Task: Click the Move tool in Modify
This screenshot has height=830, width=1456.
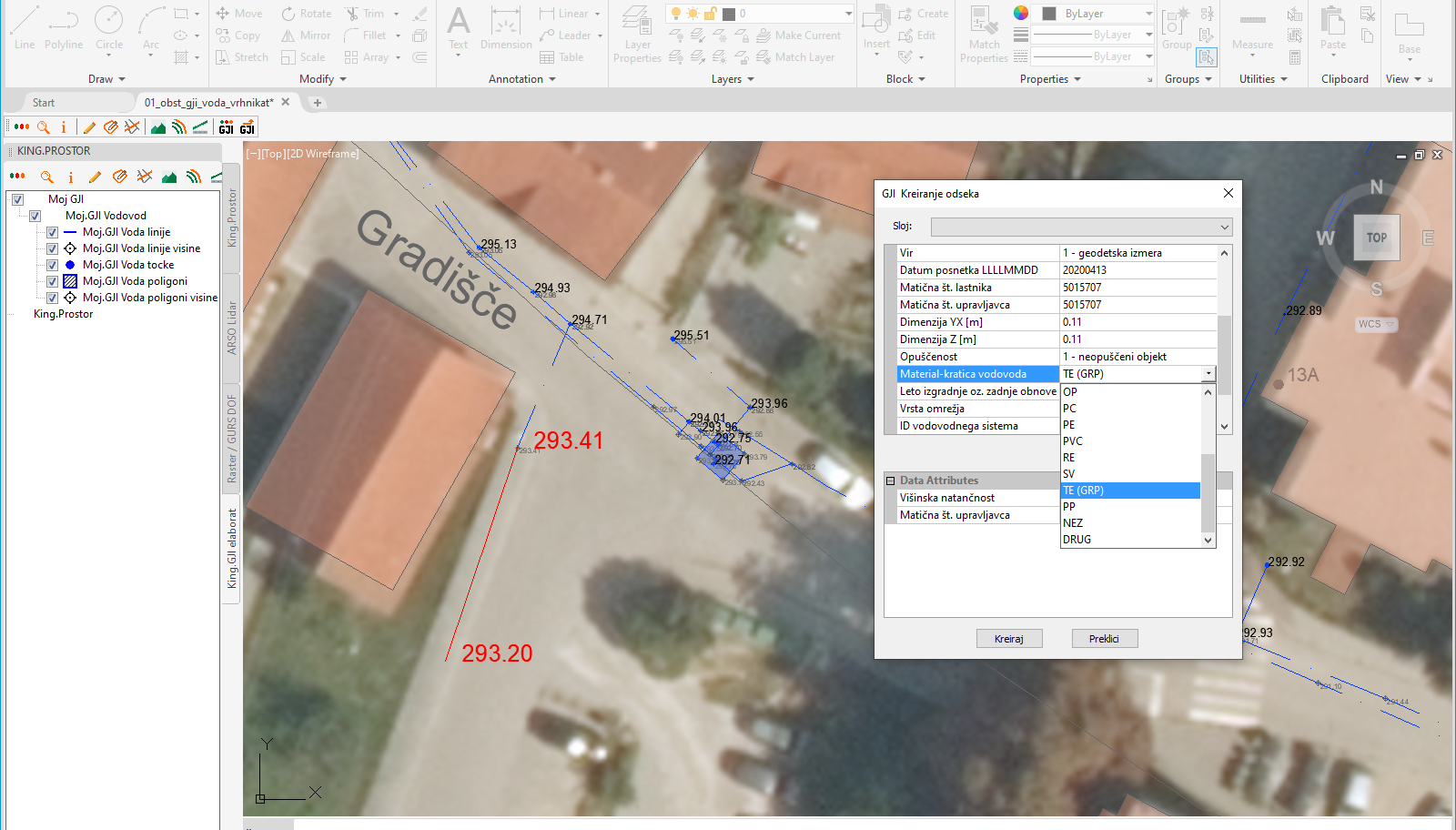Action: click(x=238, y=14)
